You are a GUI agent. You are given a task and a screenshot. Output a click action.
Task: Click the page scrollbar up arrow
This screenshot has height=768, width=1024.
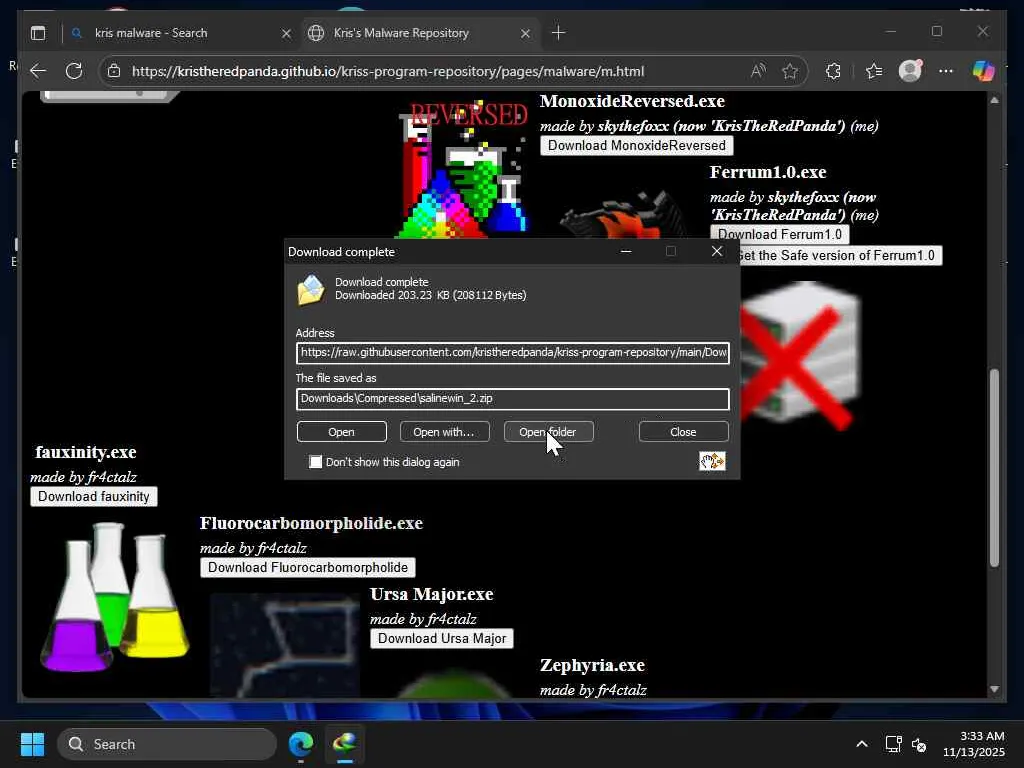[x=994, y=101]
